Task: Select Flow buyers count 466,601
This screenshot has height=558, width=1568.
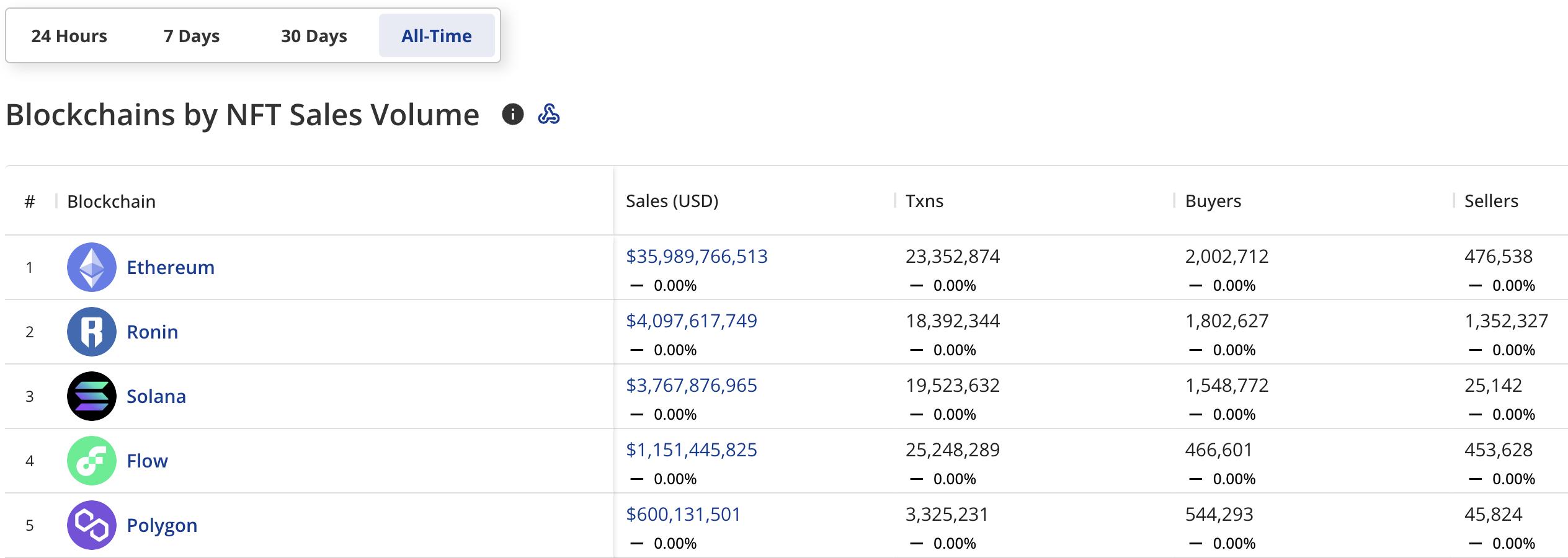Action: pos(1219,449)
